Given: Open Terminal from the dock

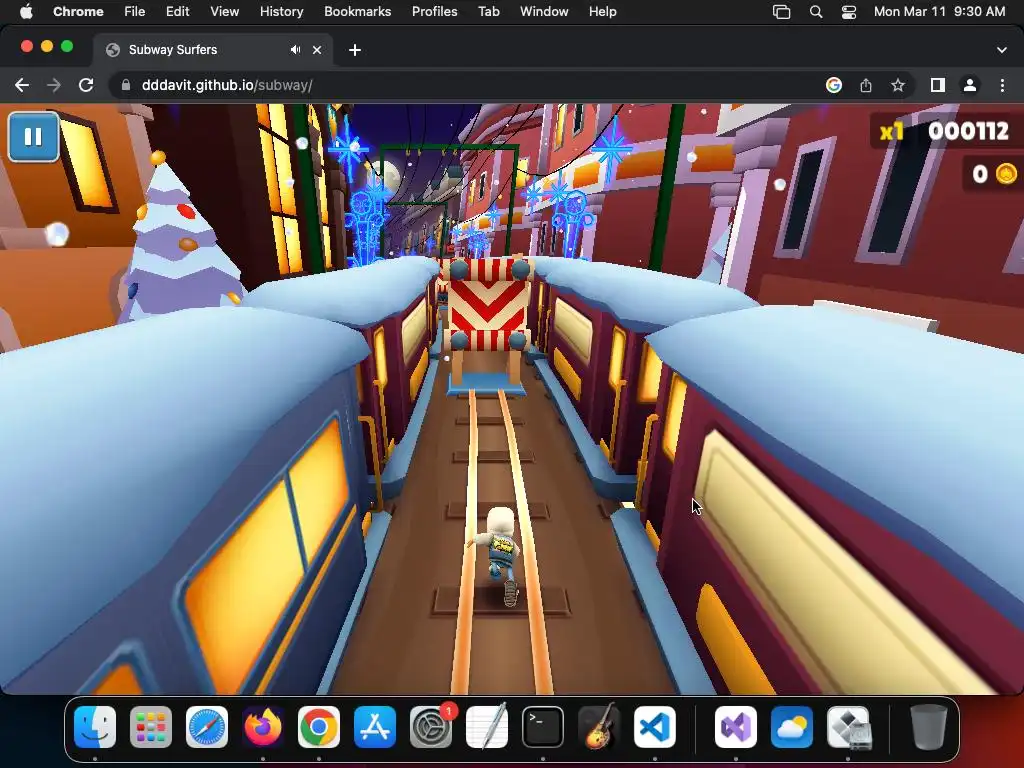Looking at the screenshot, I should tap(543, 727).
